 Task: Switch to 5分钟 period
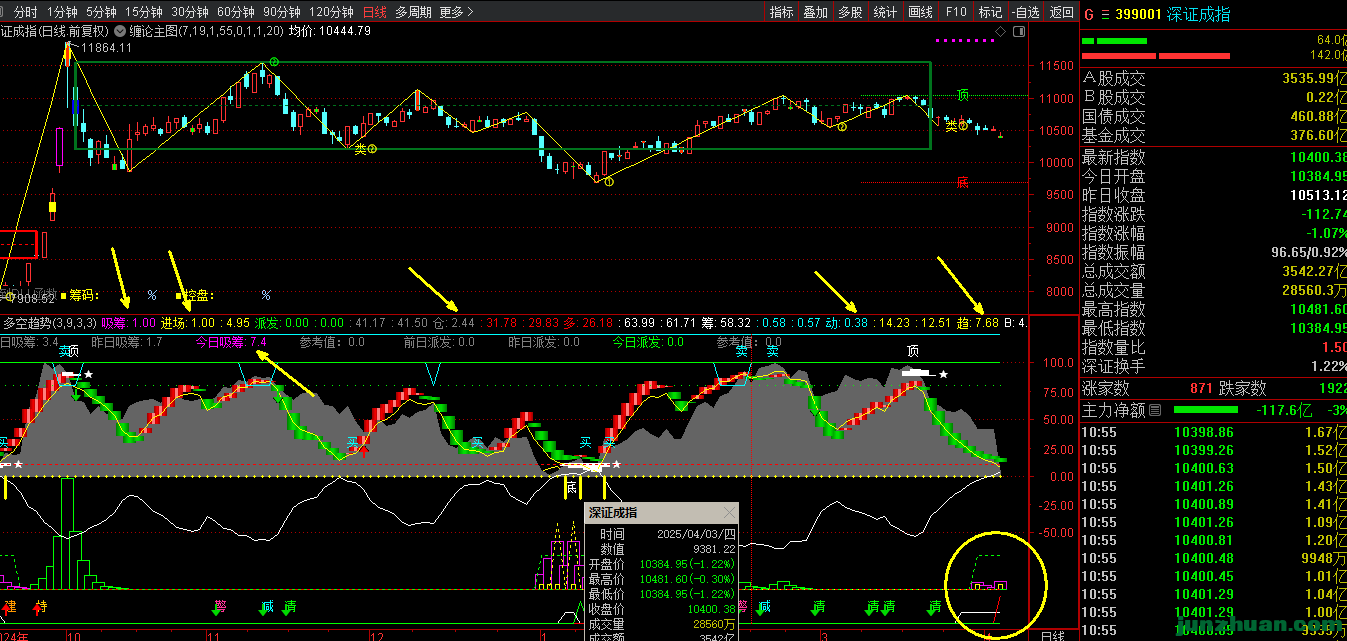pos(101,12)
